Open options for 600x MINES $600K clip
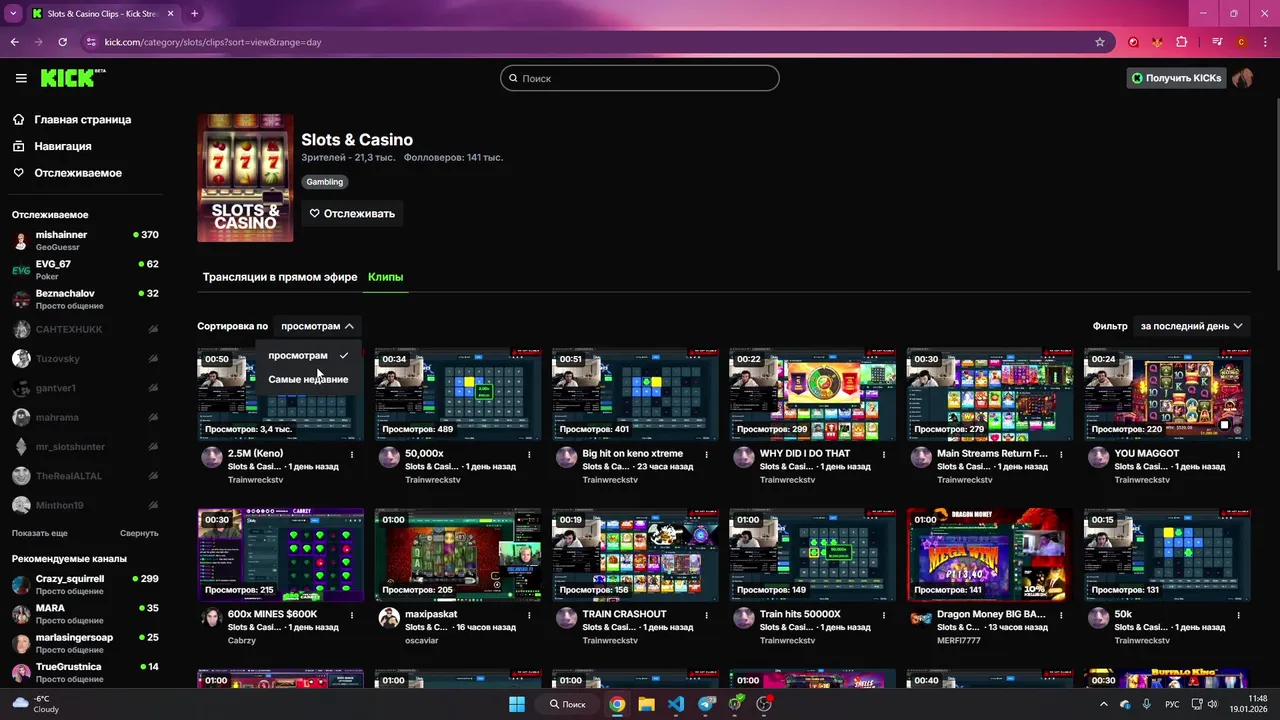Viewport: 1280px width, 720px height. point(352,615)
